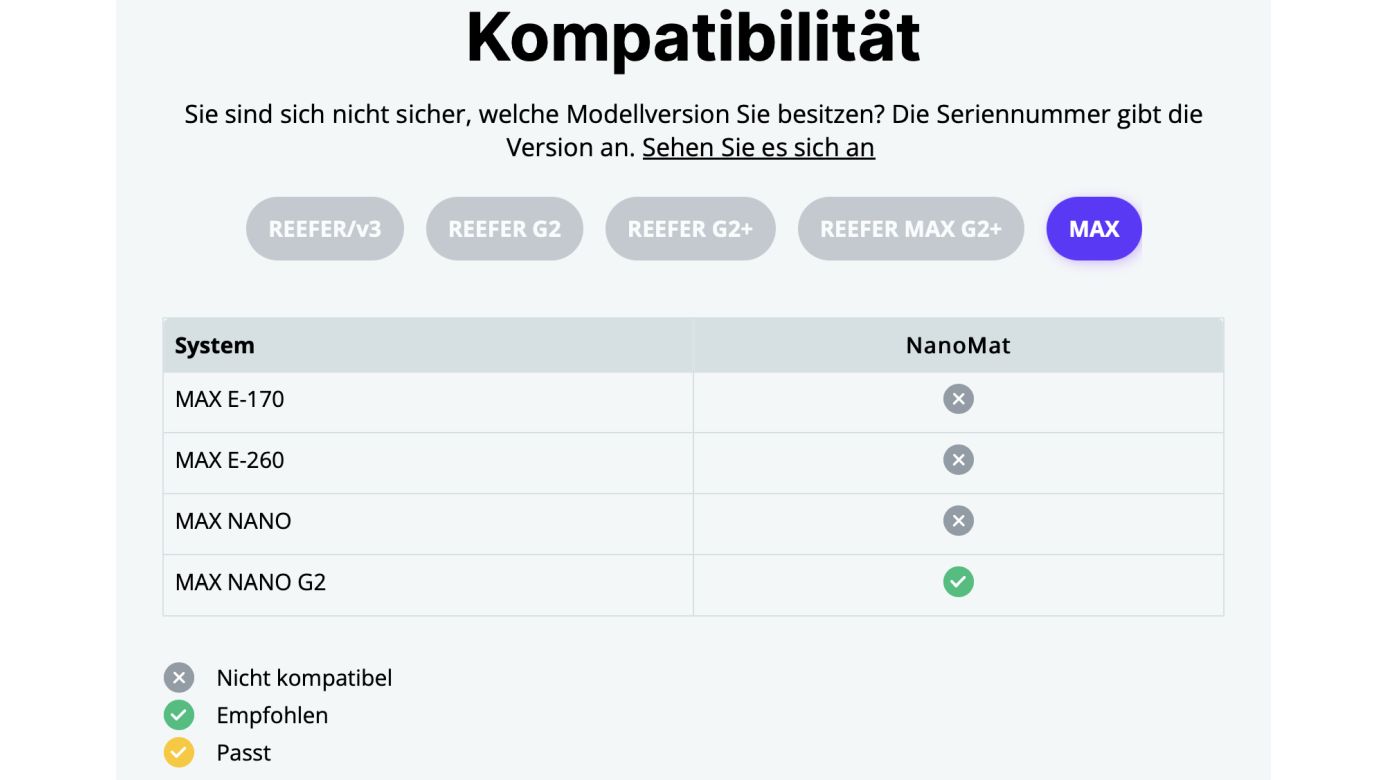This screenshot has width=1387, height=780.
Task: Click the MAX E-170 system name
Action: click(230, 400)
